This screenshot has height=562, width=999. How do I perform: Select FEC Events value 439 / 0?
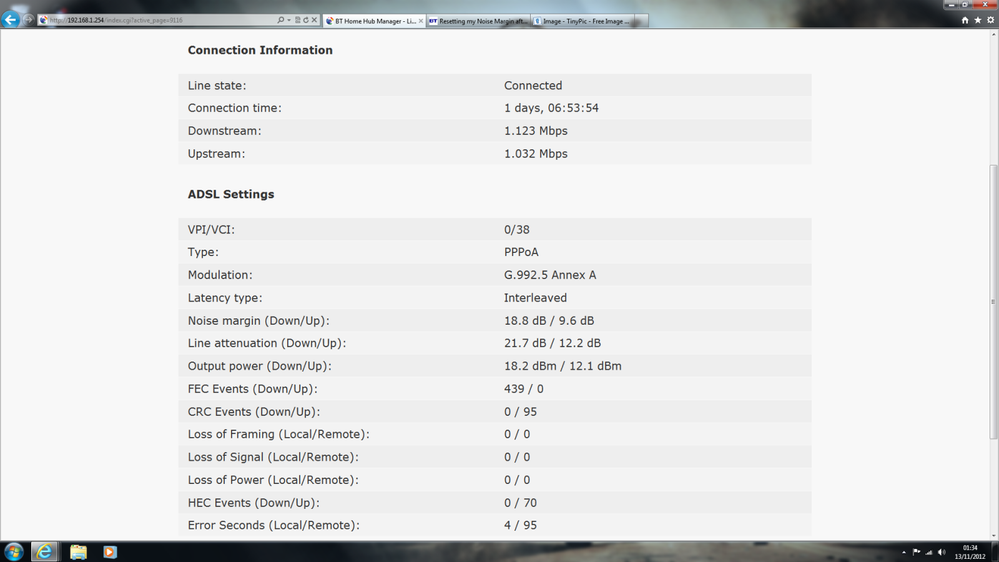pos(524,389)
